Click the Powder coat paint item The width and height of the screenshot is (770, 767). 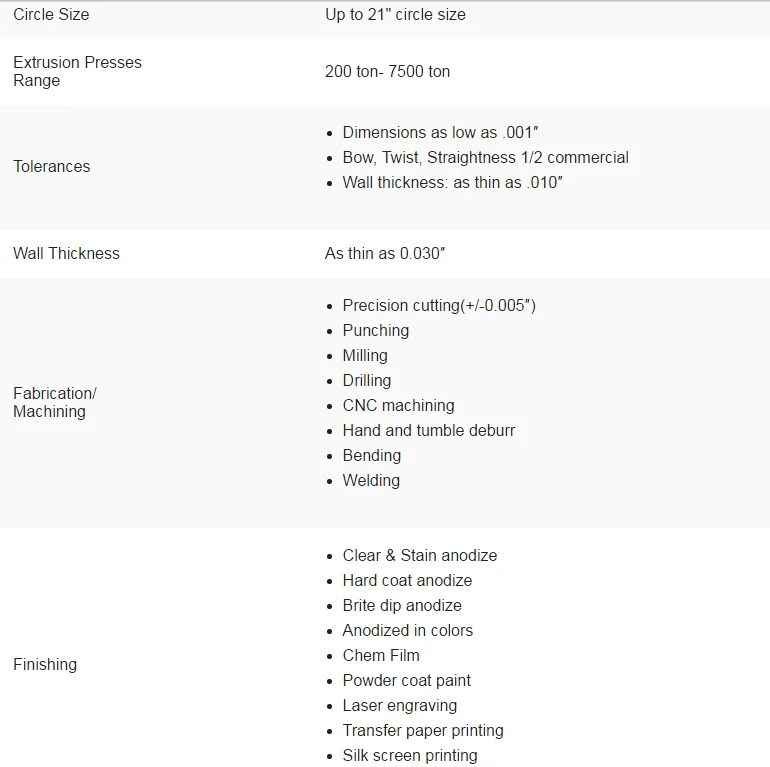pyautogui.click(x=406, y=680)
